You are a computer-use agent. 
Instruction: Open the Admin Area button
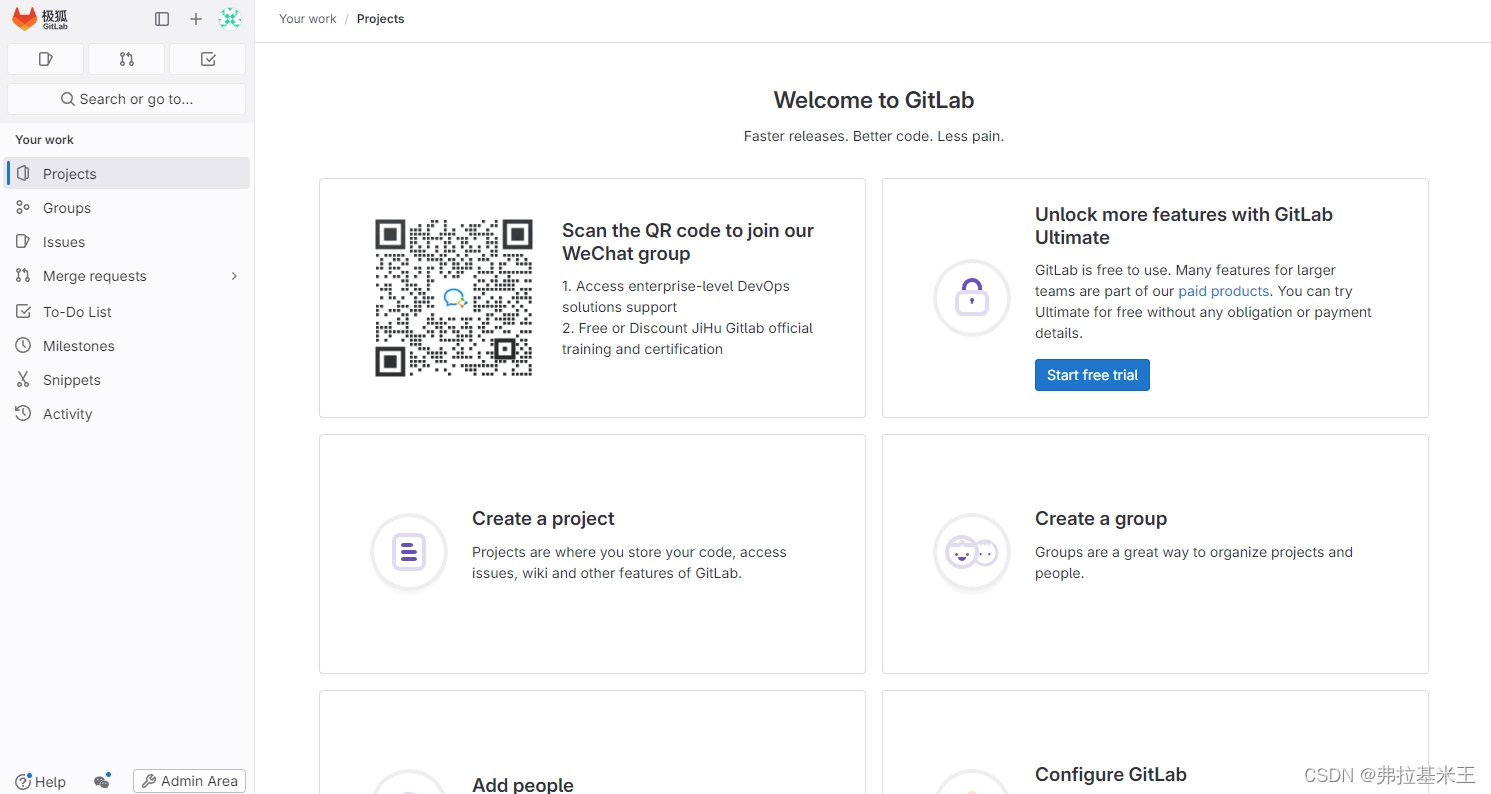point(189,781)
